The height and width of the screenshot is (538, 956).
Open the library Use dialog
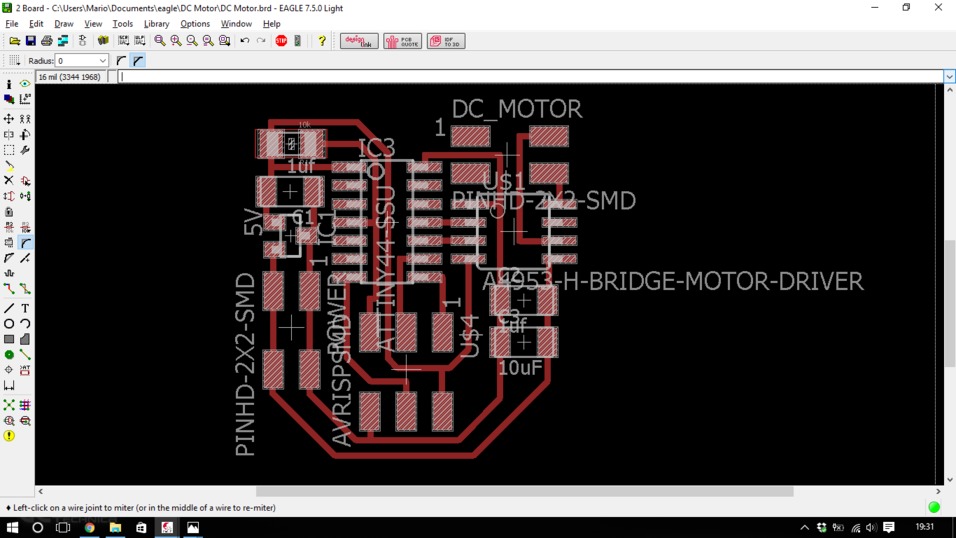(x=103, y=41)
